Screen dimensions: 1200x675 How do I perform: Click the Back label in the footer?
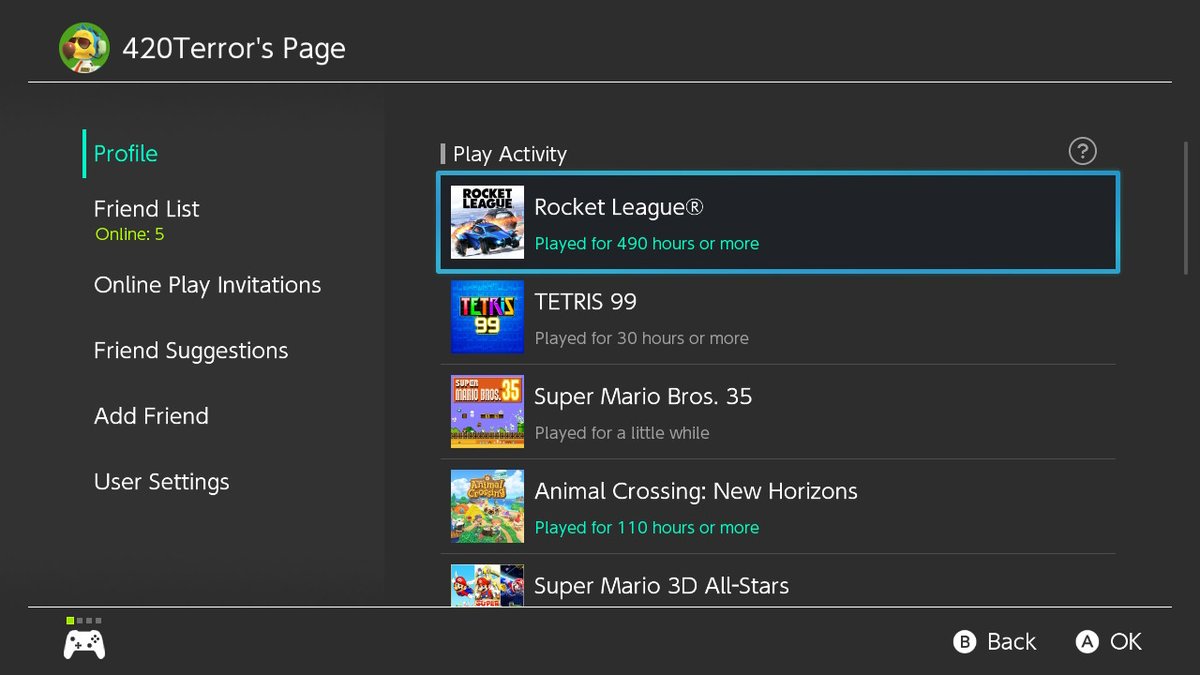[1012, 642]
